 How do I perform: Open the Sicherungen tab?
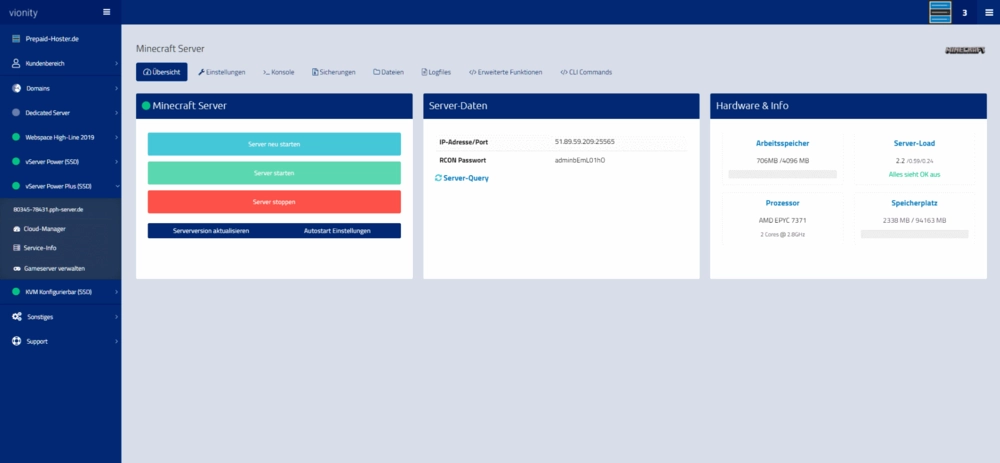pyautogui.click(x=333, y=72)
